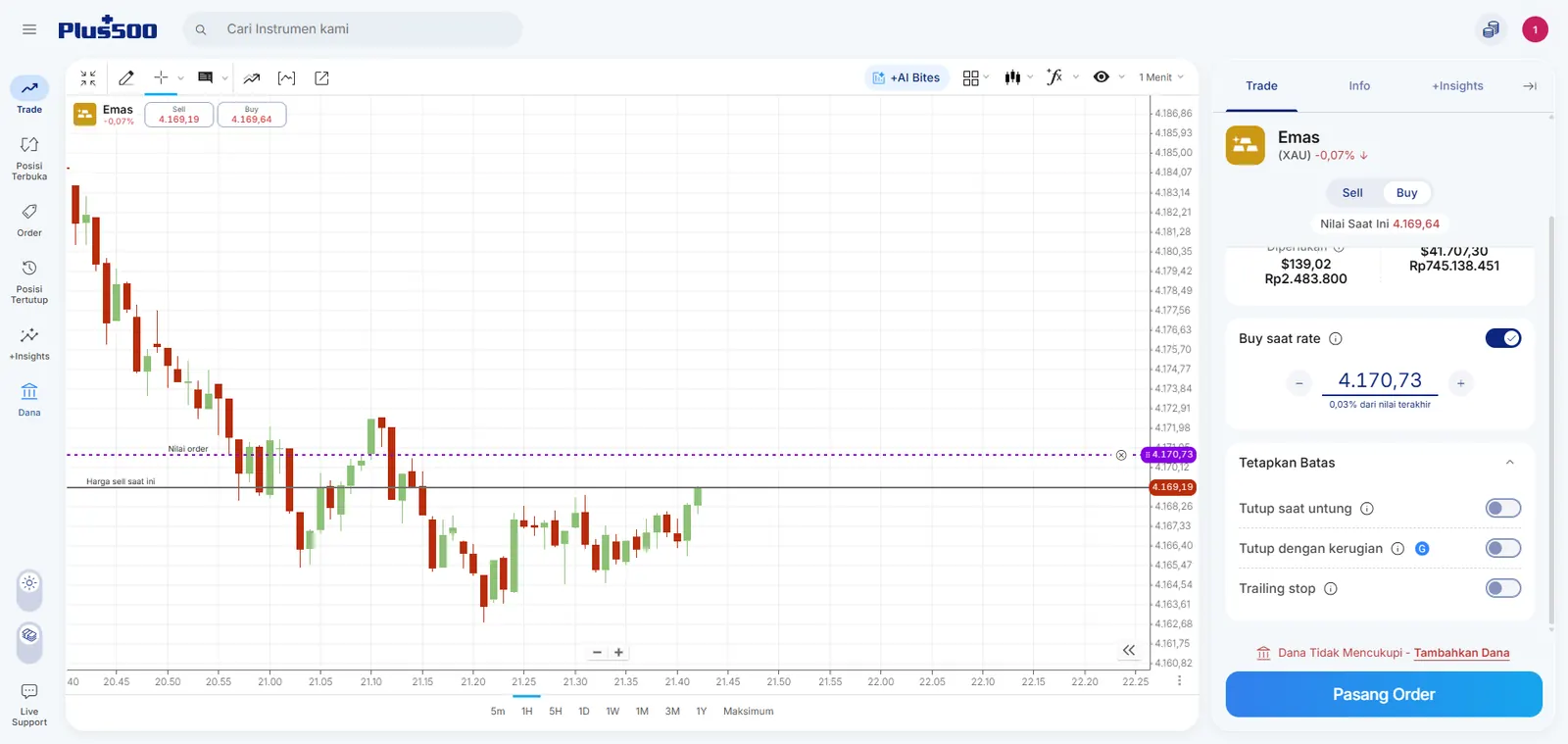Select Sell in the Sell/Buy selector
The width and height of the screenshot is (1568, 744).
coord(1352,193)
